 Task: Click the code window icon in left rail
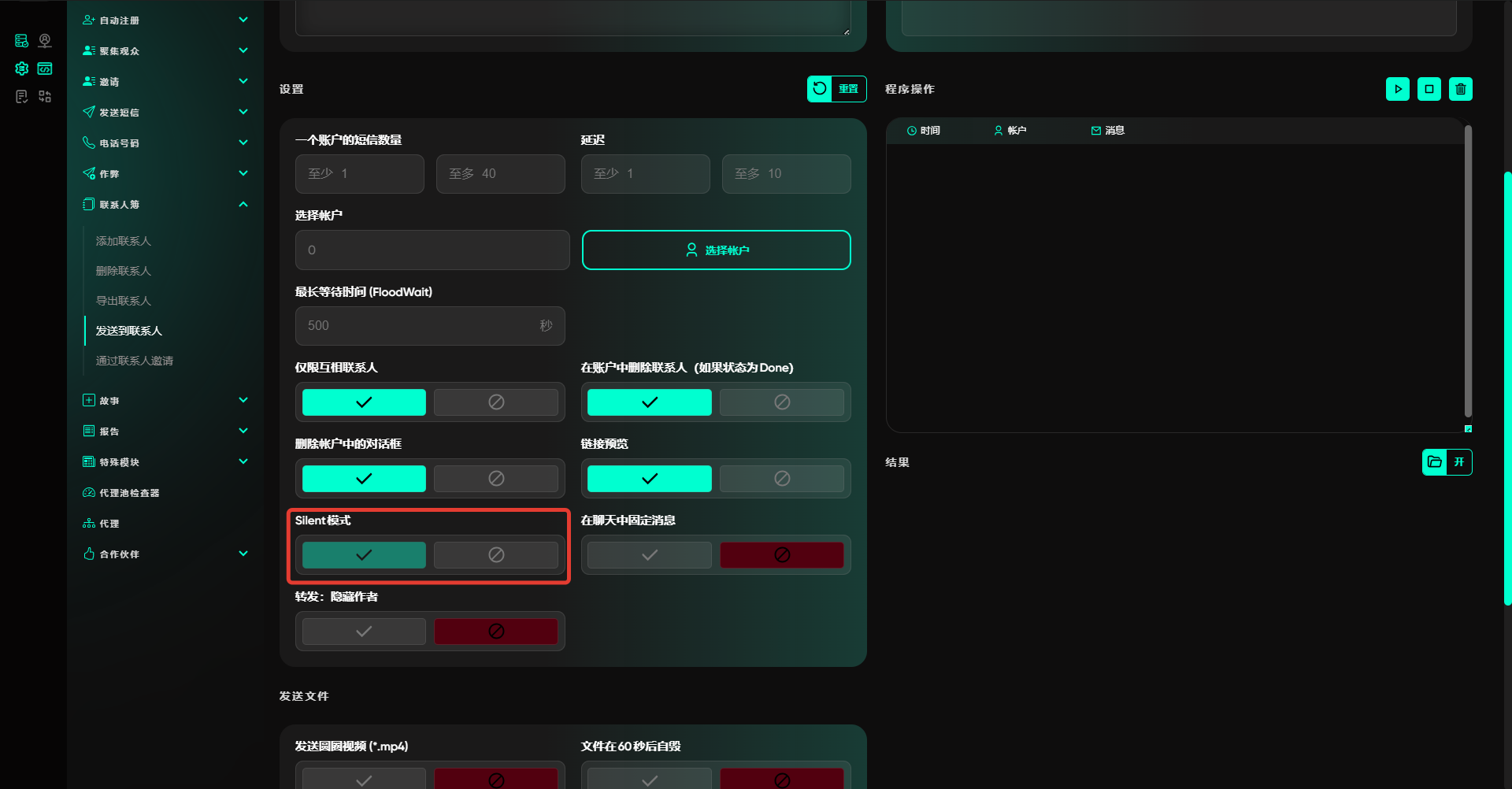coord(45,69)
